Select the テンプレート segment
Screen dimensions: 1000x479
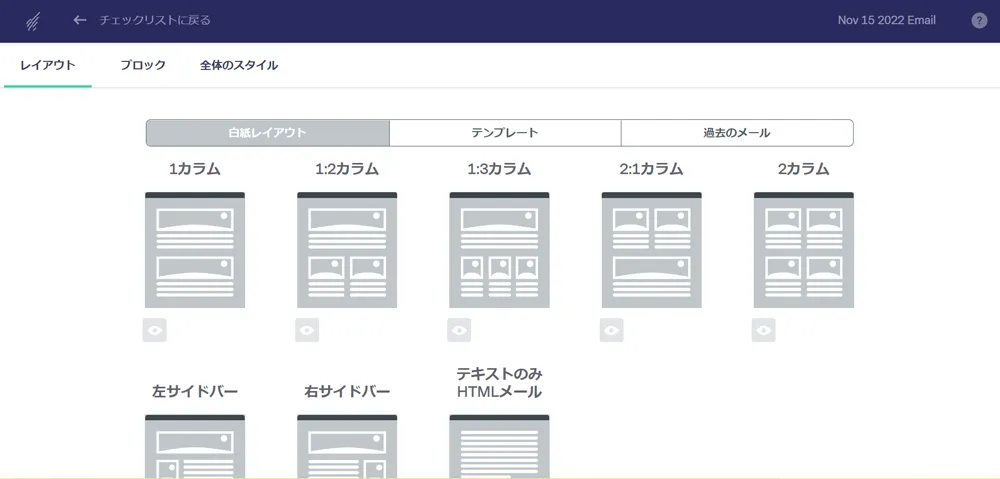pyautogui.click(x=505, y=133)
